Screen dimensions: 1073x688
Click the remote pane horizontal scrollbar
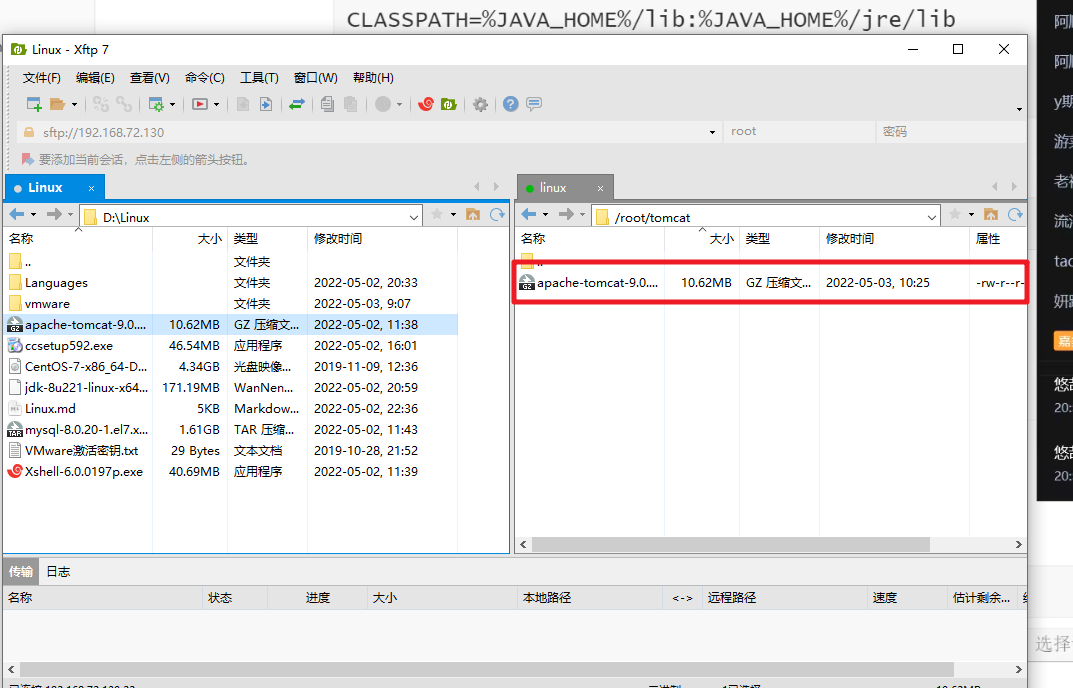[731, 544]
